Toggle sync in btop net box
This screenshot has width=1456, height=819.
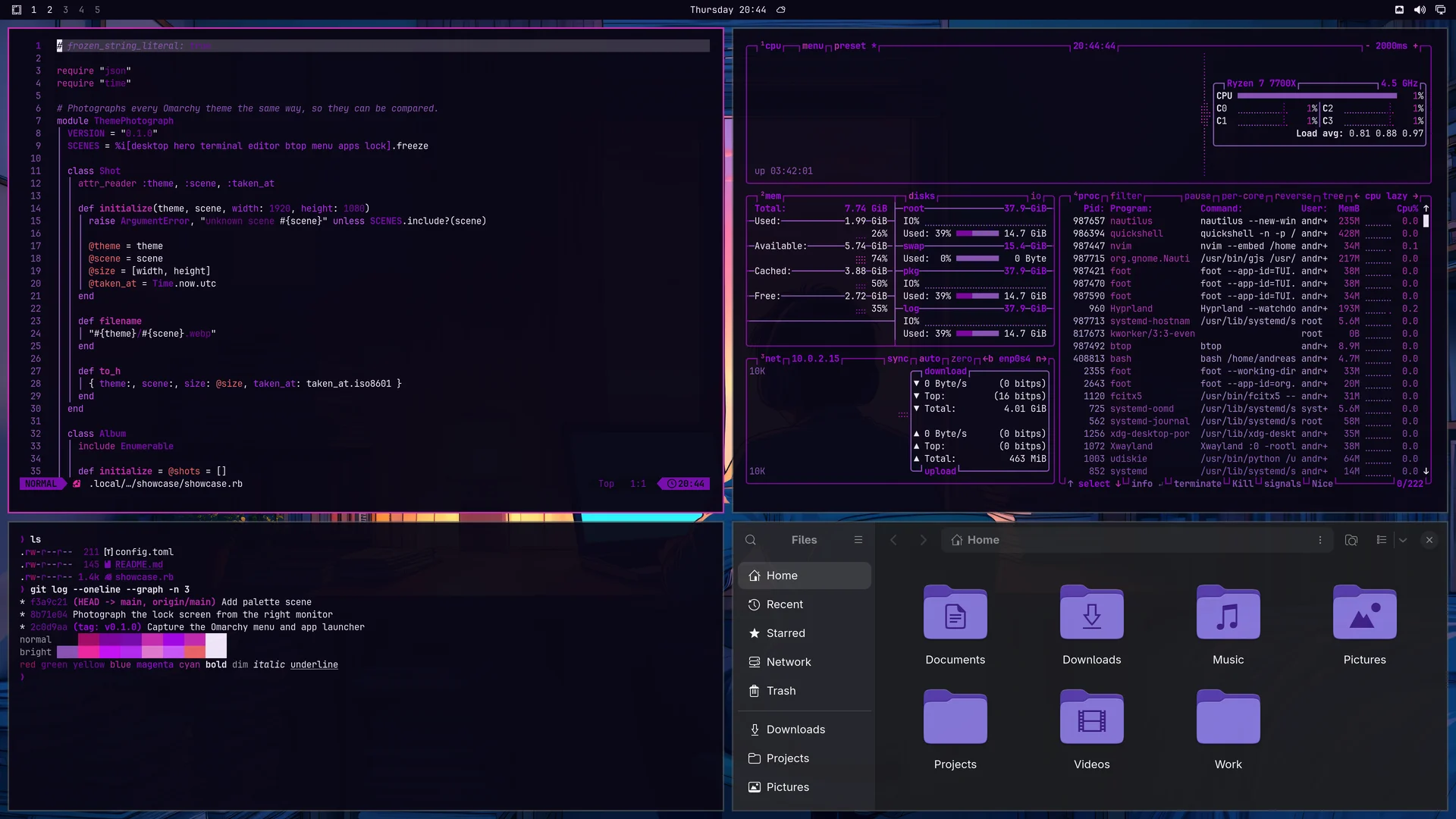pos(898,359)
